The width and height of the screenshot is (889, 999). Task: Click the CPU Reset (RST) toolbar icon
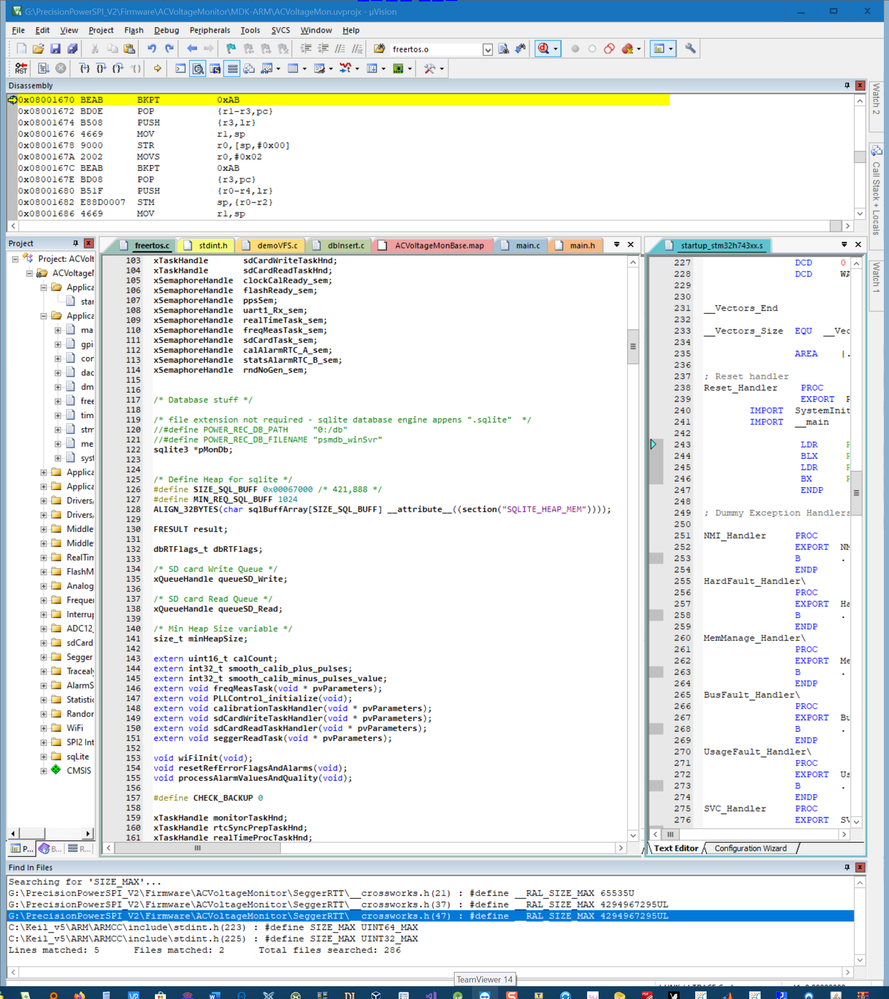(21, 69)
